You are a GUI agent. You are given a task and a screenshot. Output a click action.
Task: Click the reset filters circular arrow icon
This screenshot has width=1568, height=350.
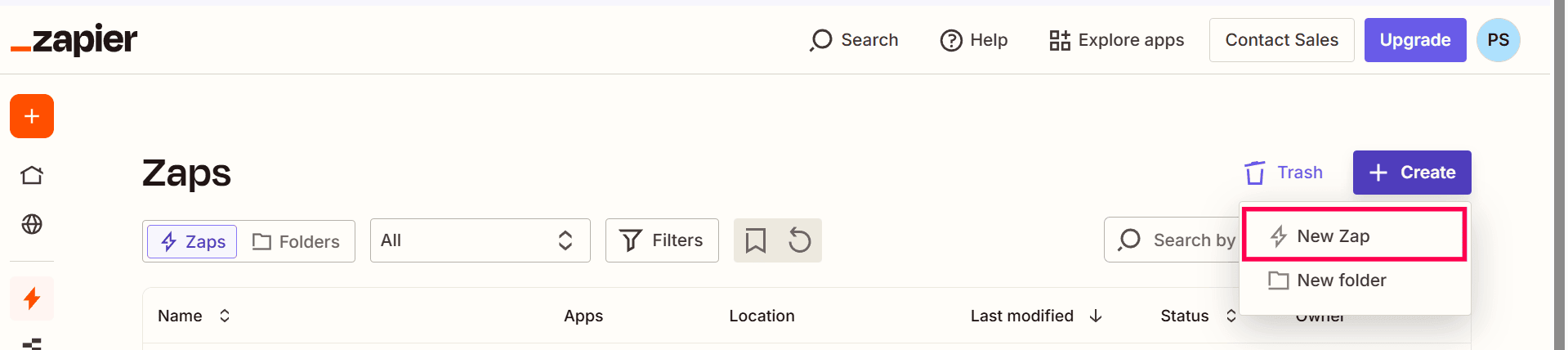[x=800, y=240]
